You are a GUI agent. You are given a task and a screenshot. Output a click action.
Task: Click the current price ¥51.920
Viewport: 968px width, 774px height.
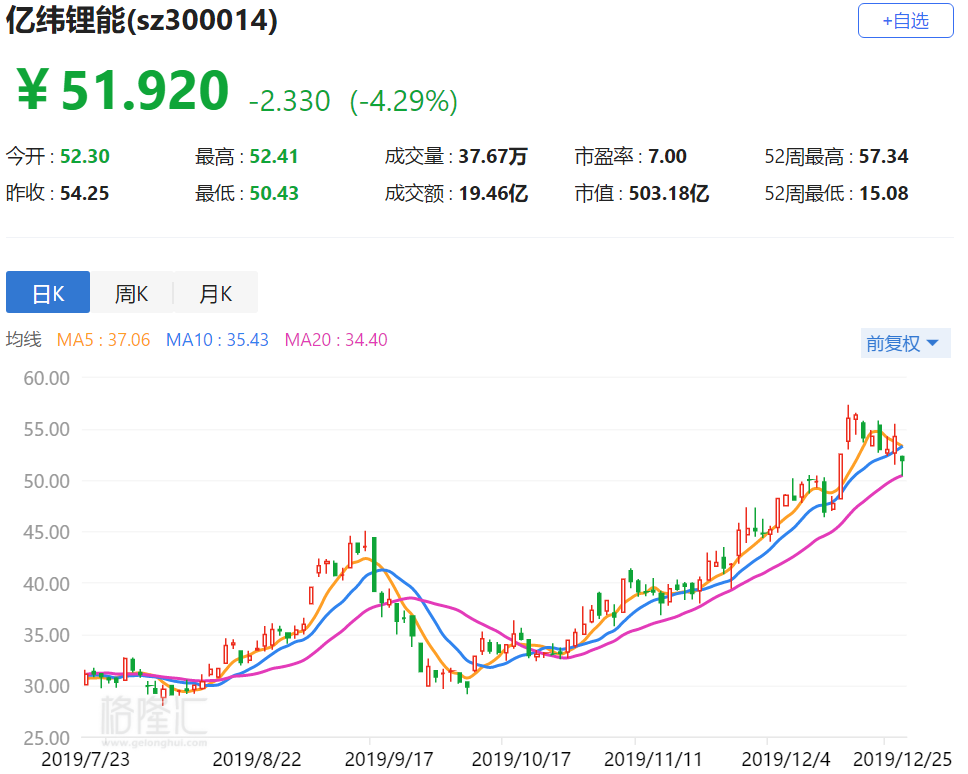coord(123,90)
